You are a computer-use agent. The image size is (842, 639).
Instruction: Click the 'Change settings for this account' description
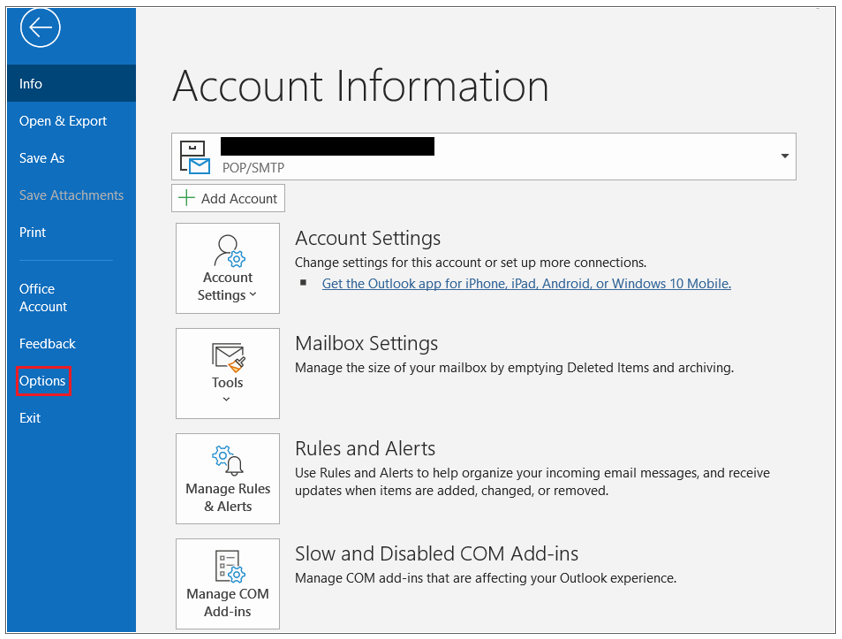[x=470, y=263]
